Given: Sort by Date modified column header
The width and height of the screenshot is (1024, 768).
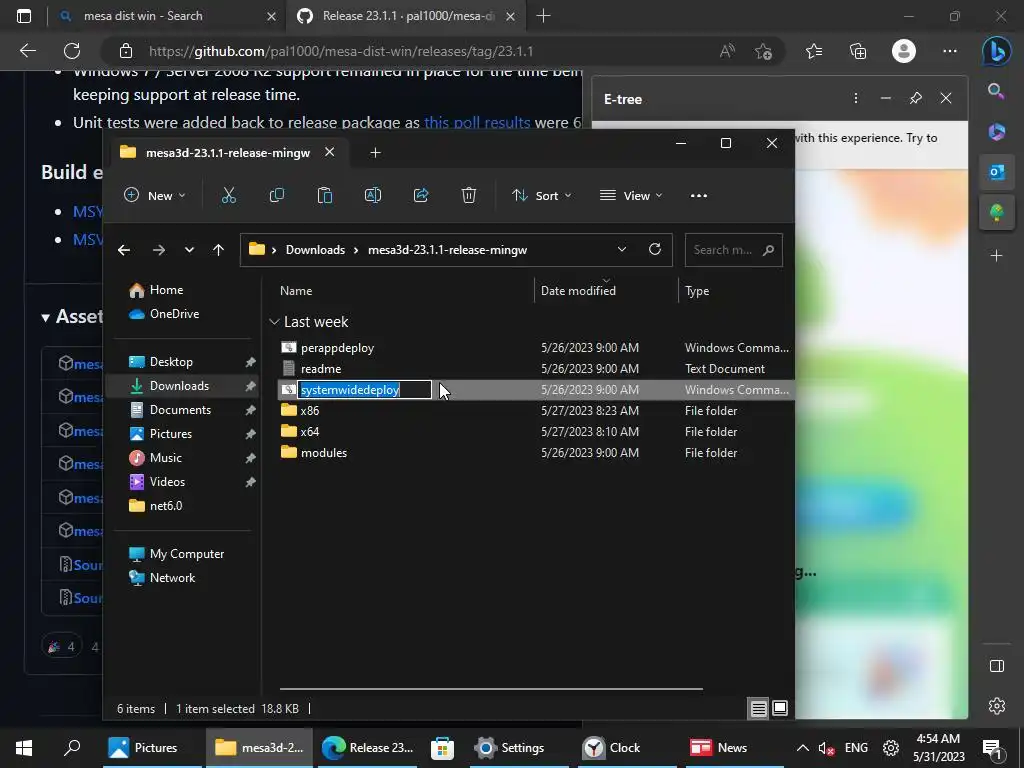Looking at the screenshot, I should [578, 291].
